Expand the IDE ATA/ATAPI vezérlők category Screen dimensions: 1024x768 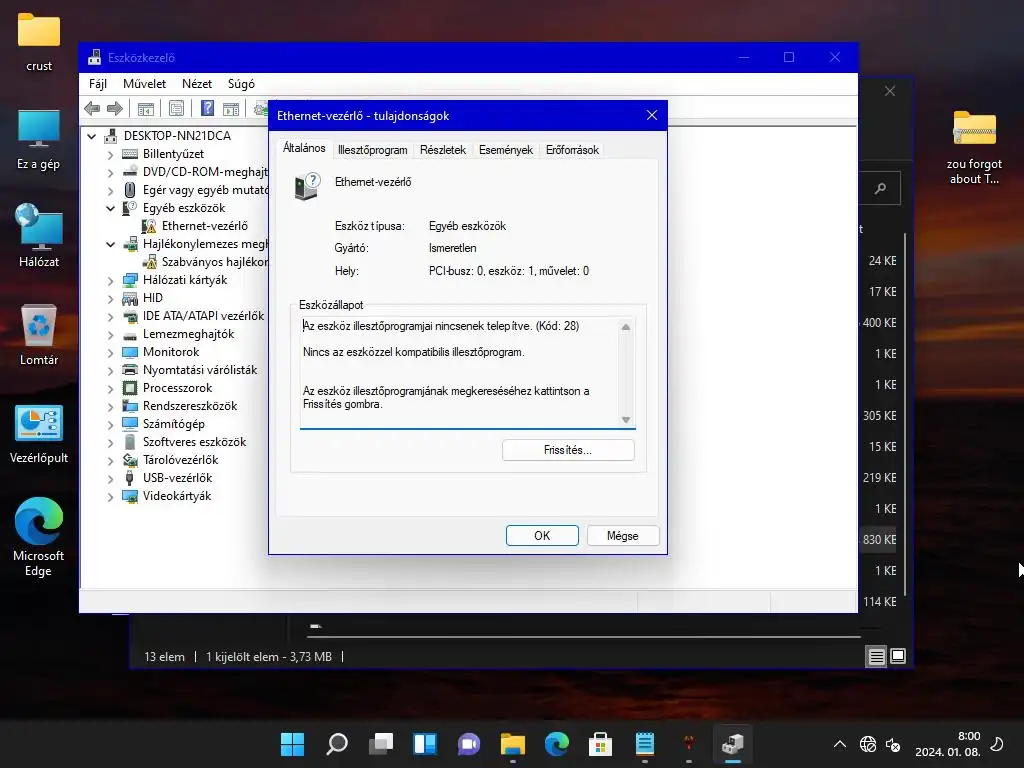[x=110, y=316]
